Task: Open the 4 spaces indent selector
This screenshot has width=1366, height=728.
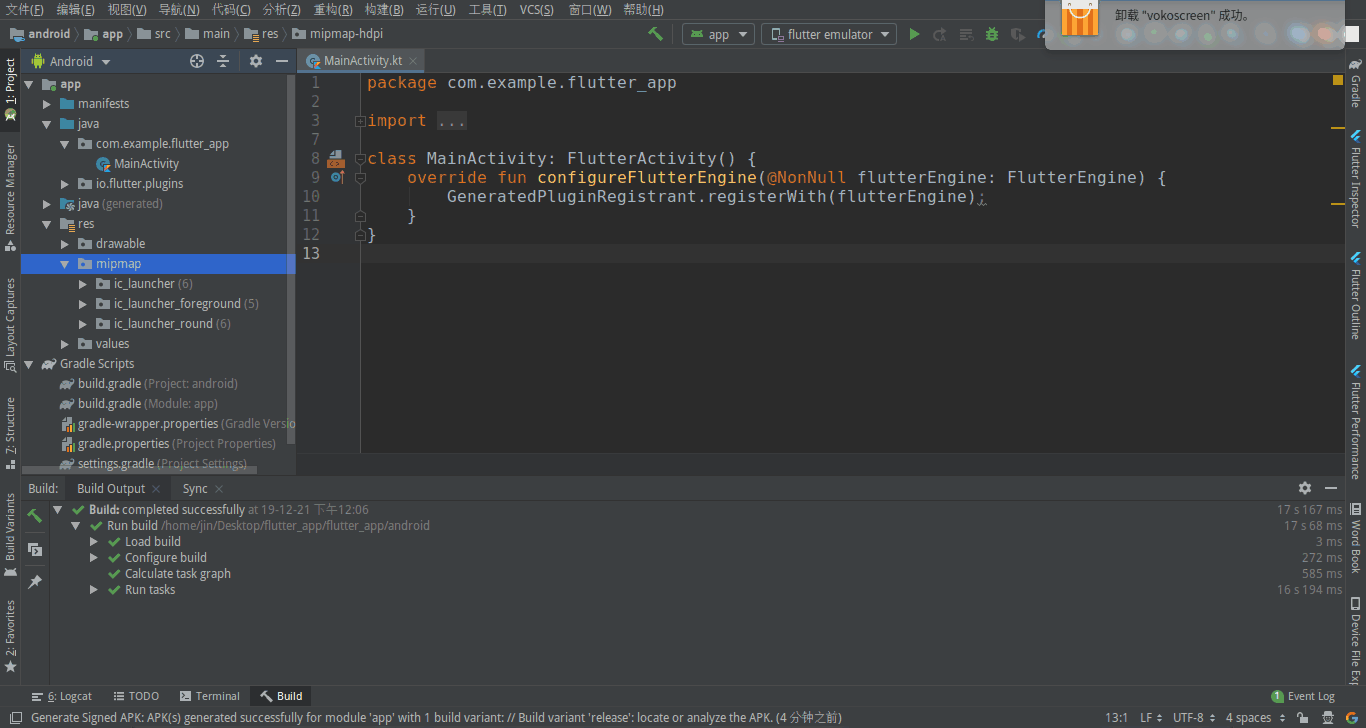Action: 1255,718
